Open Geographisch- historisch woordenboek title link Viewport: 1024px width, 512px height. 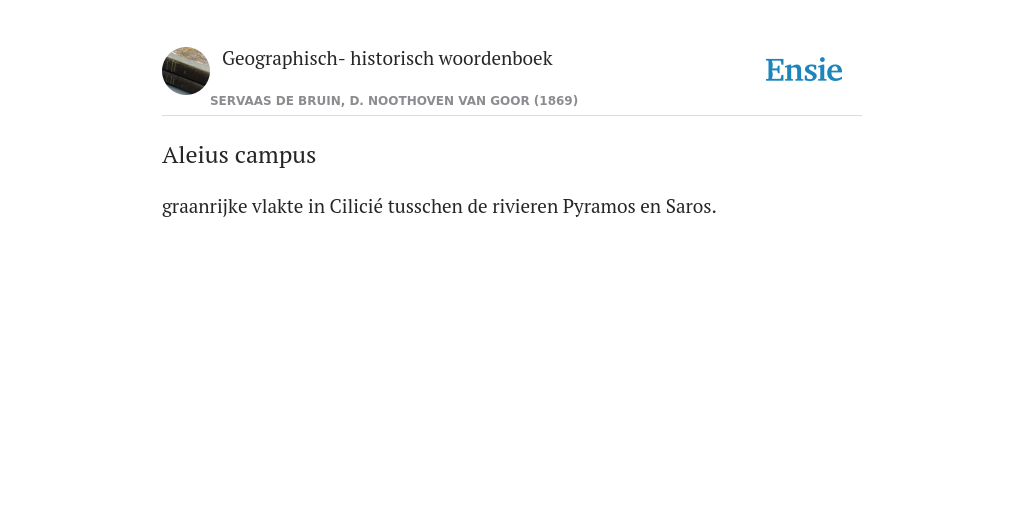point(387,59)
